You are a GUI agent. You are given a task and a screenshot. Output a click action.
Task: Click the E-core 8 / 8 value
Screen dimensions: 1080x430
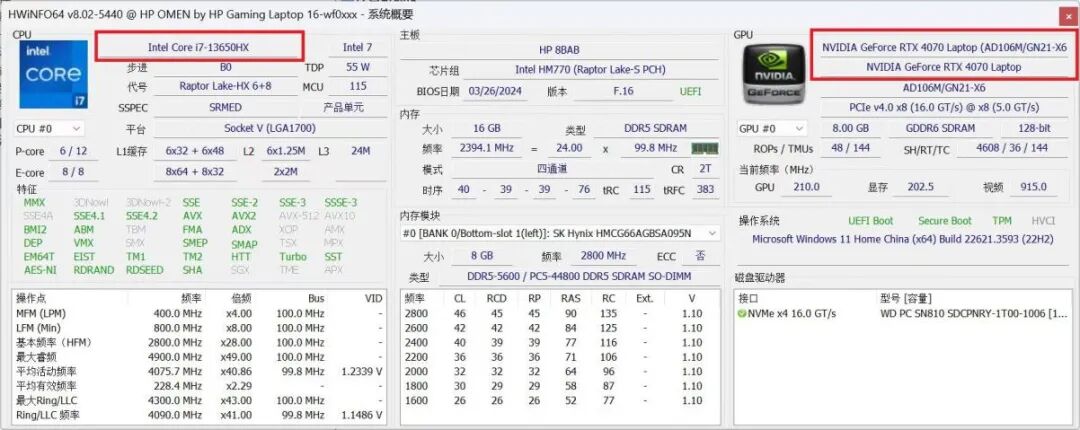(x=73, y=172)
